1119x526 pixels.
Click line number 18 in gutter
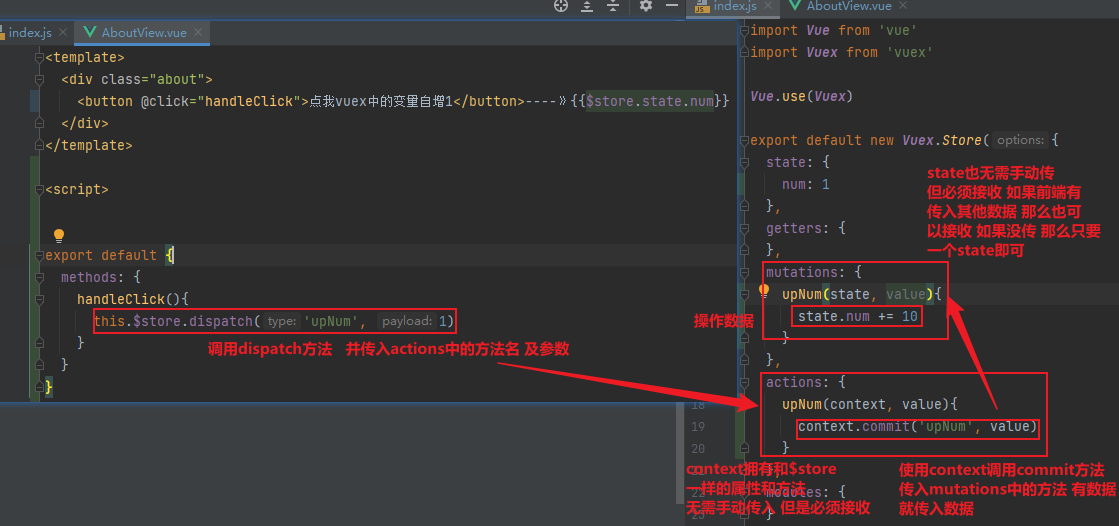click(699, 405)
